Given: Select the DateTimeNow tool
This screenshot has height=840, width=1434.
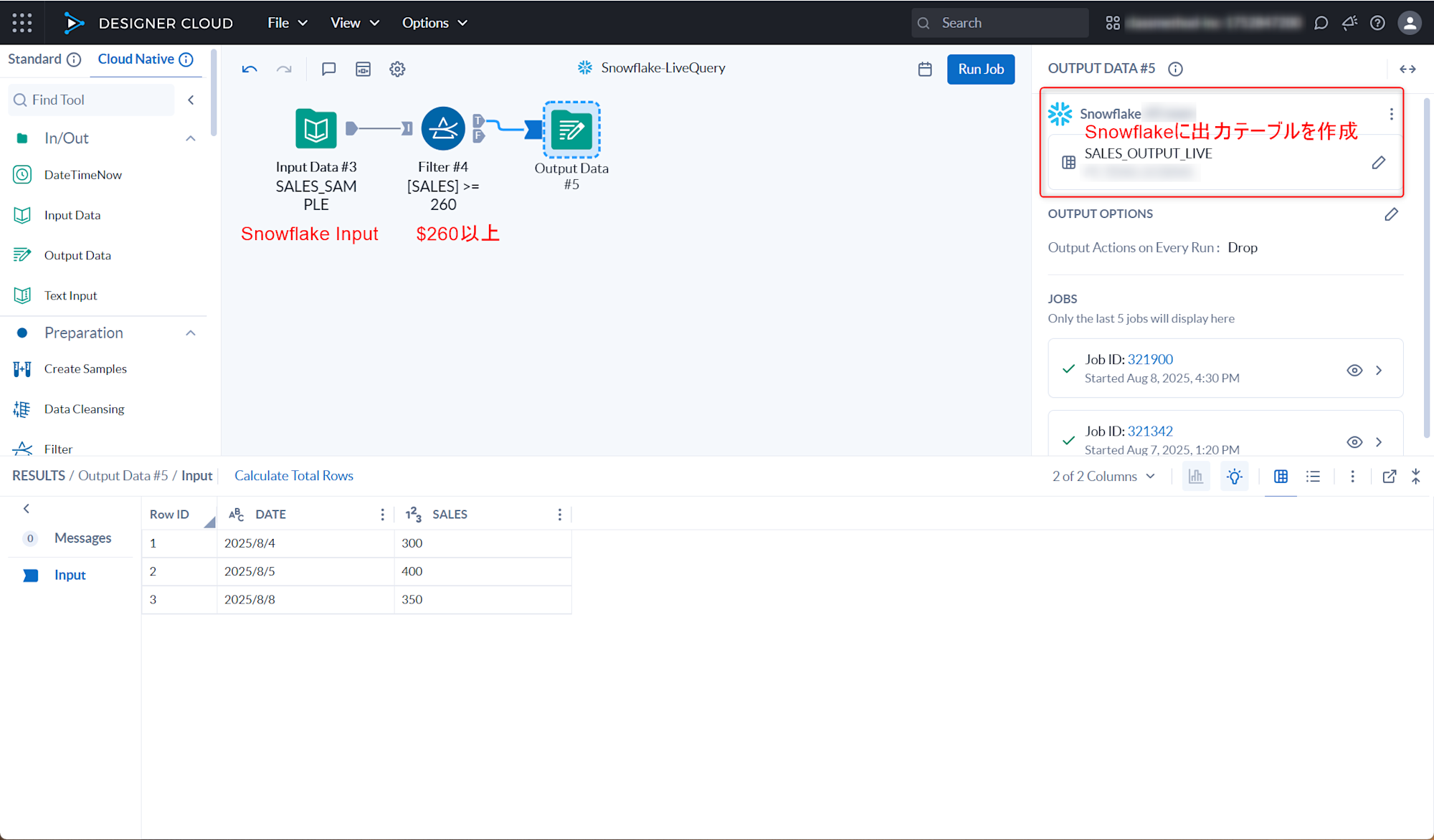Looking at the screenshot, I should pyautogui.click(x=68, y=175).
